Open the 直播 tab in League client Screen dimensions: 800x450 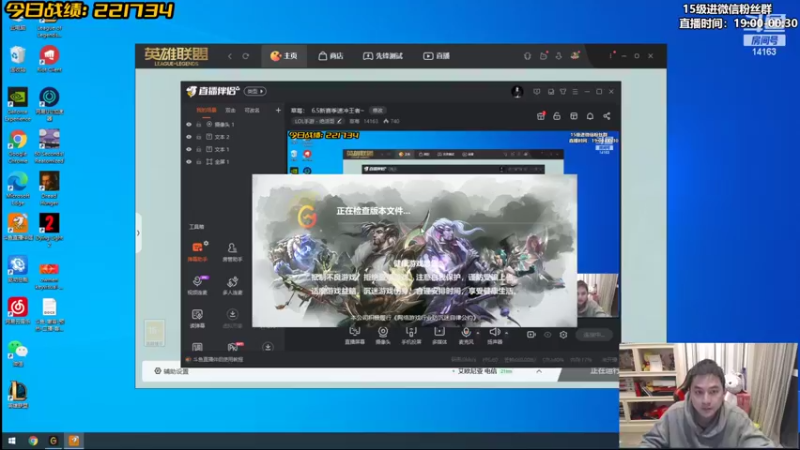point(437,56)
